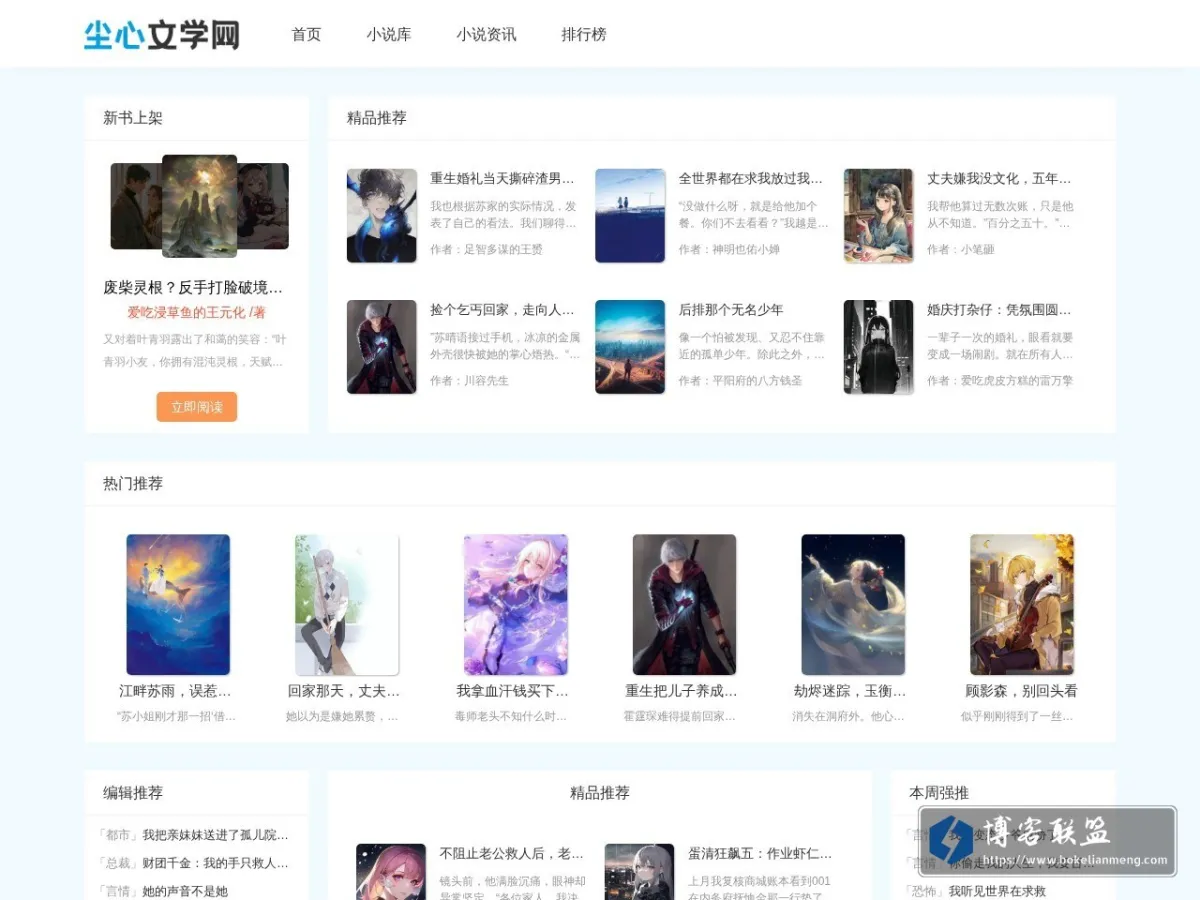Open cover of 后排那个无名少年
The height and width of the screenshot is (900, 1200).
click(x=630, y=347)
